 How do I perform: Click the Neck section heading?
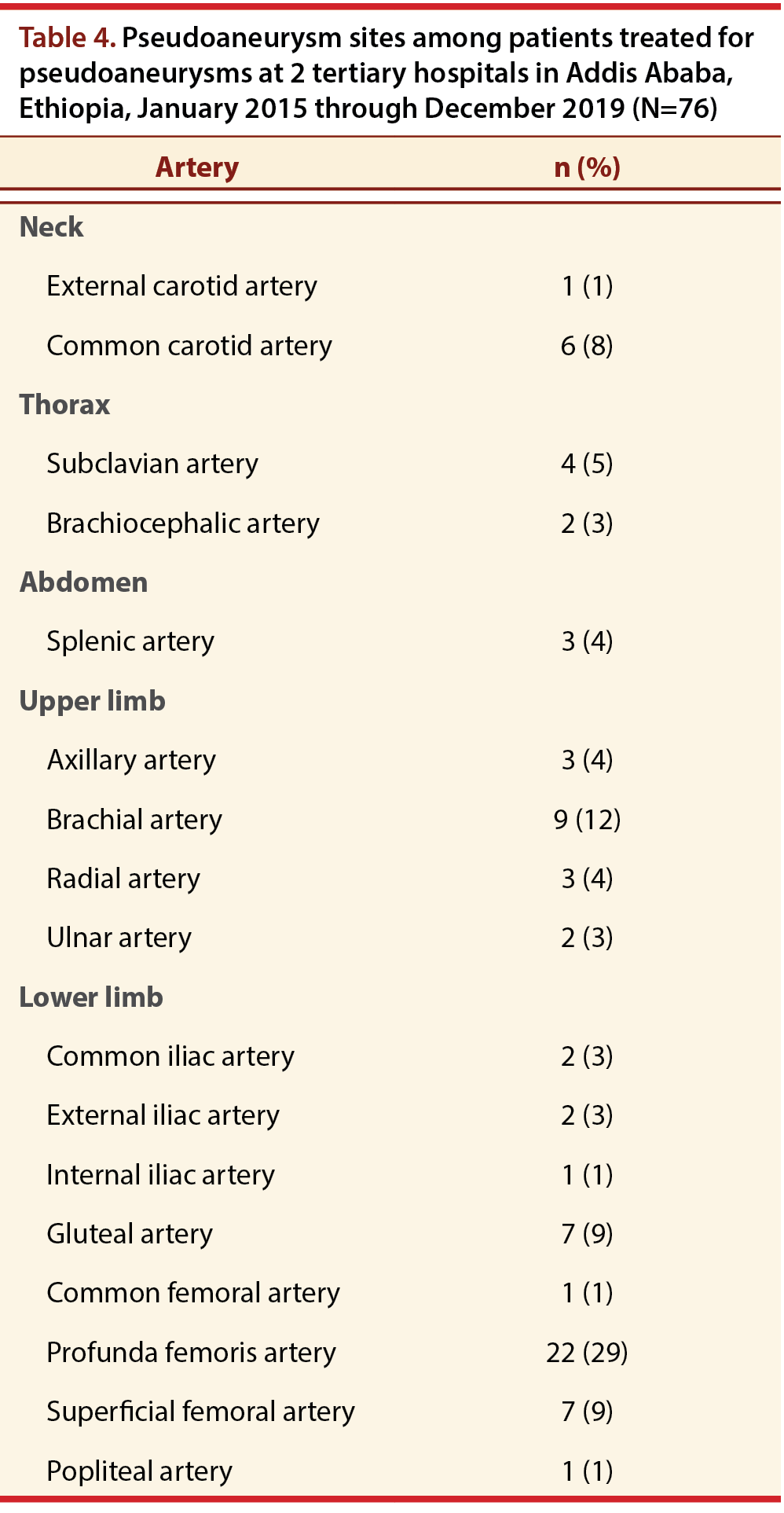tap(51, 226)
